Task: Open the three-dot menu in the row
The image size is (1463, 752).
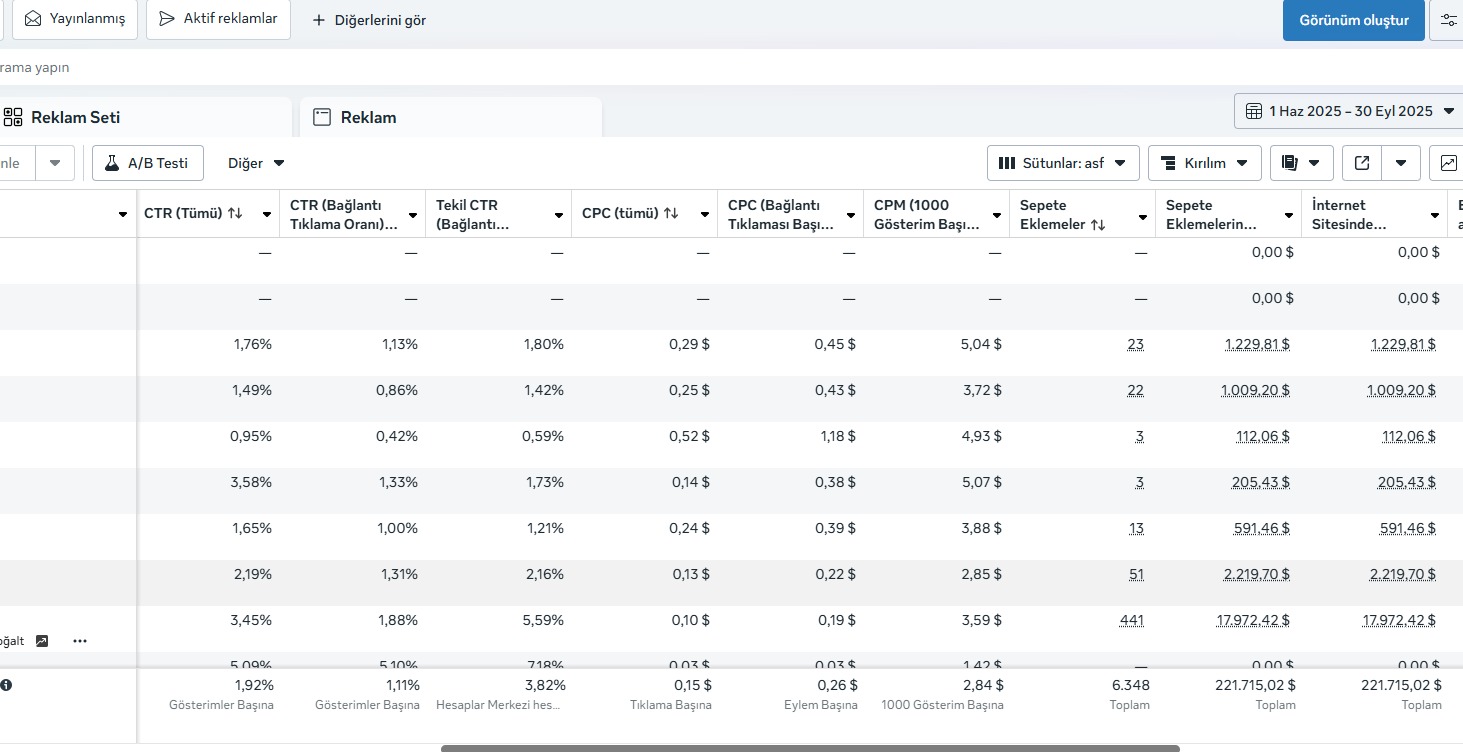Action: 80,641
